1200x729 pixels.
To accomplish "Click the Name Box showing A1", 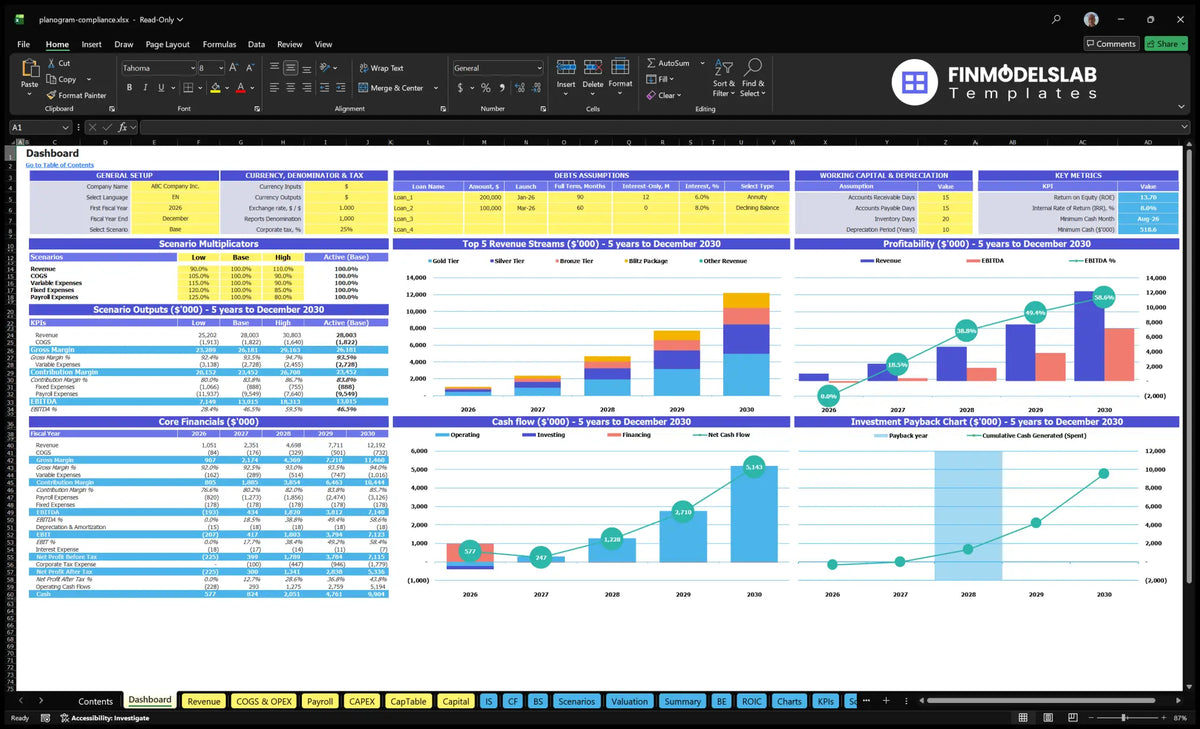I will (x=40, y=127).
